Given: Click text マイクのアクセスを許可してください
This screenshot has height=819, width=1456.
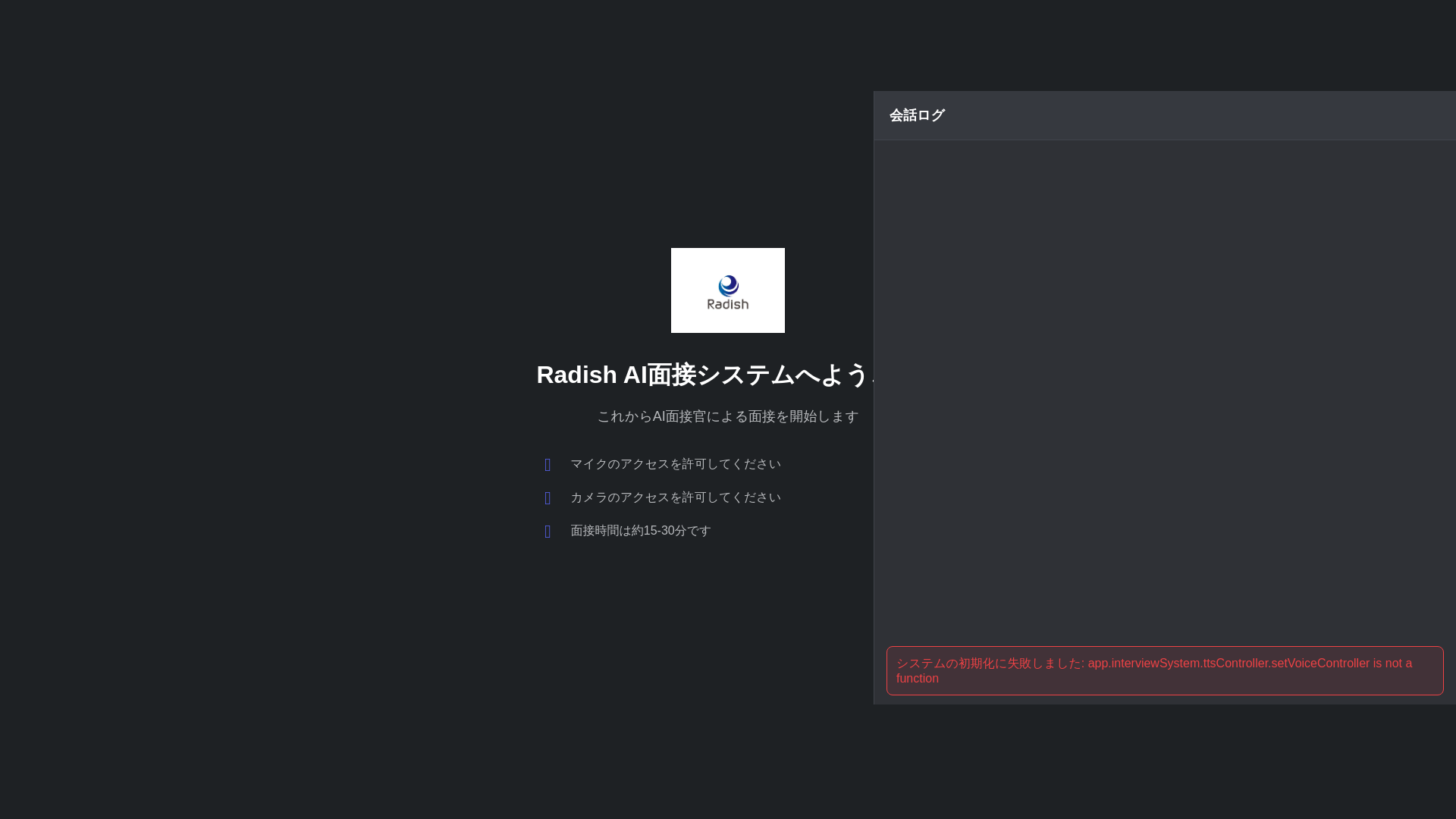Looking at the screenshot, I should tap(675, 464).
